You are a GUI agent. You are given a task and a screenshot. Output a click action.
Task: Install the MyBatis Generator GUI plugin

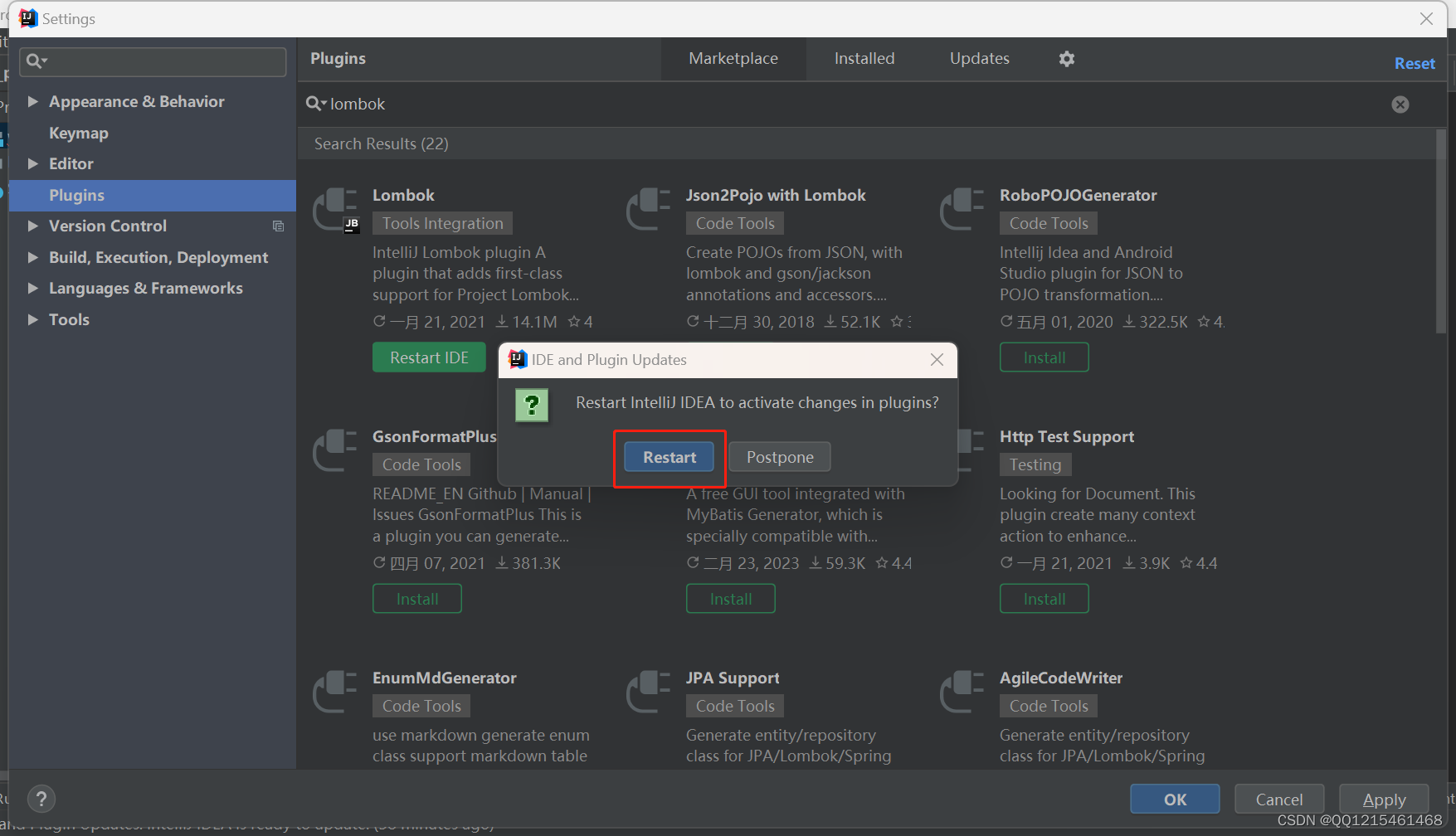(x=731, y=599)
